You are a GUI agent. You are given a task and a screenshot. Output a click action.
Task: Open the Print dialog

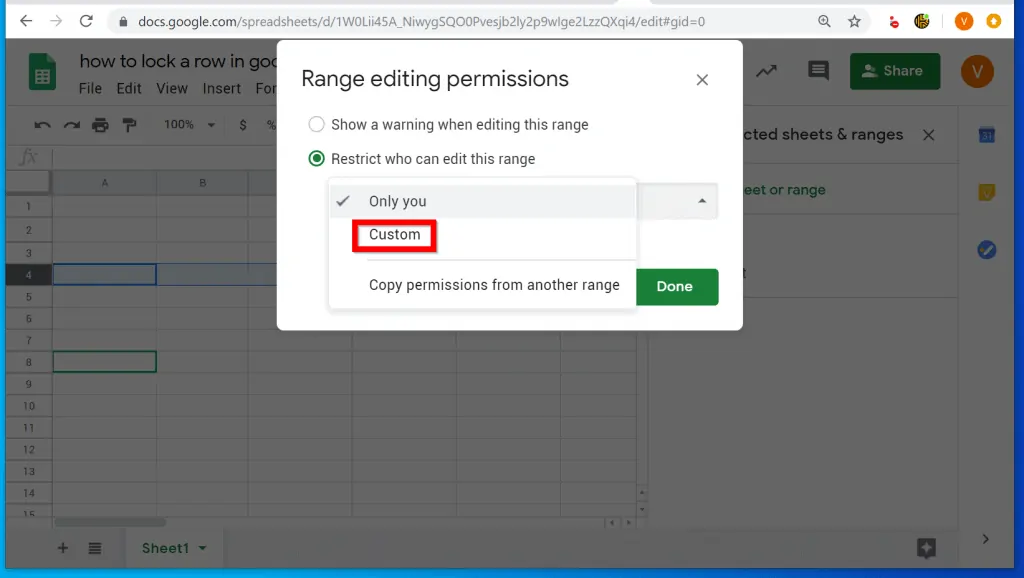98,125
